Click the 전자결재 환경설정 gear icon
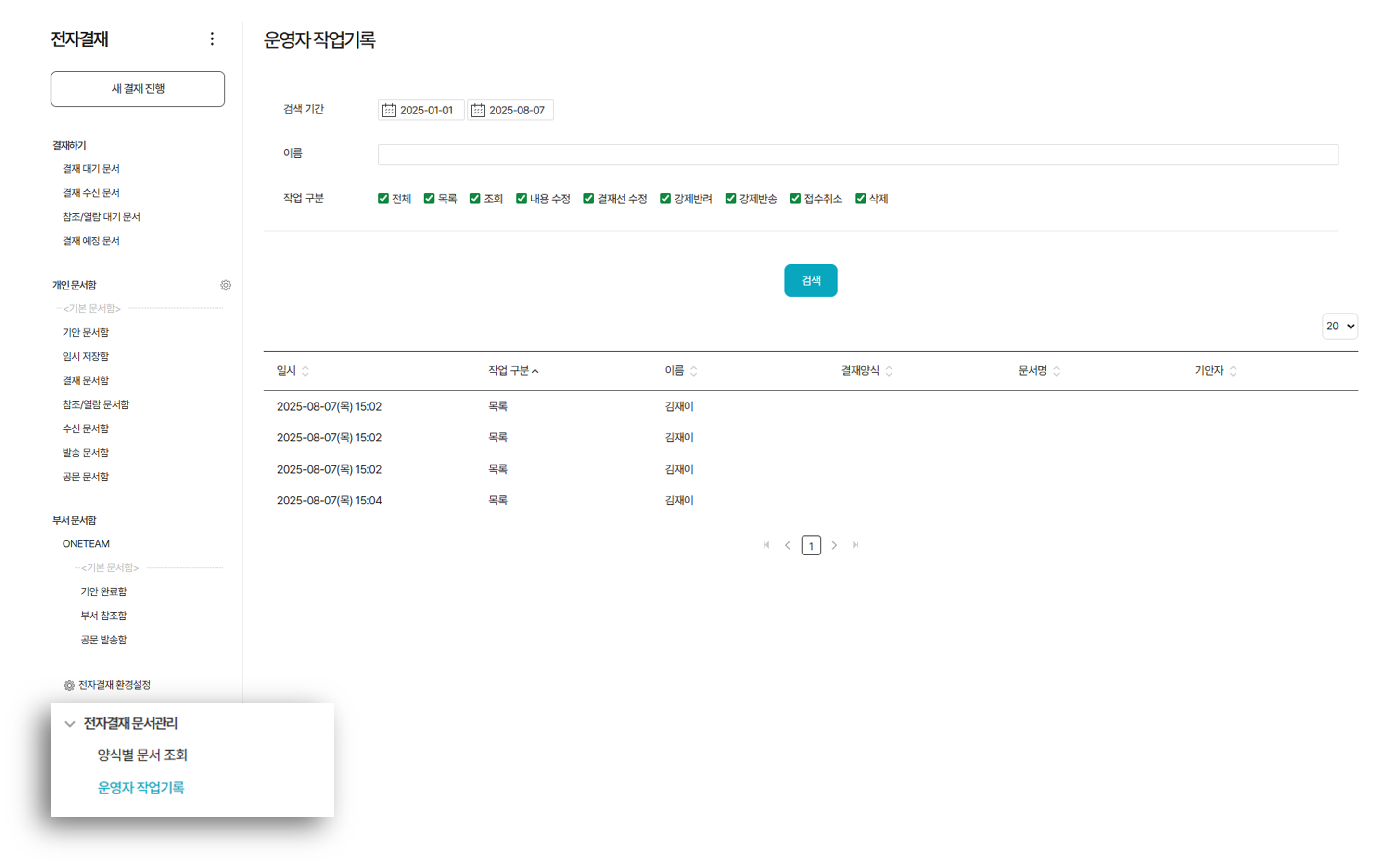 pyautogui.click(x=69, y=685)
